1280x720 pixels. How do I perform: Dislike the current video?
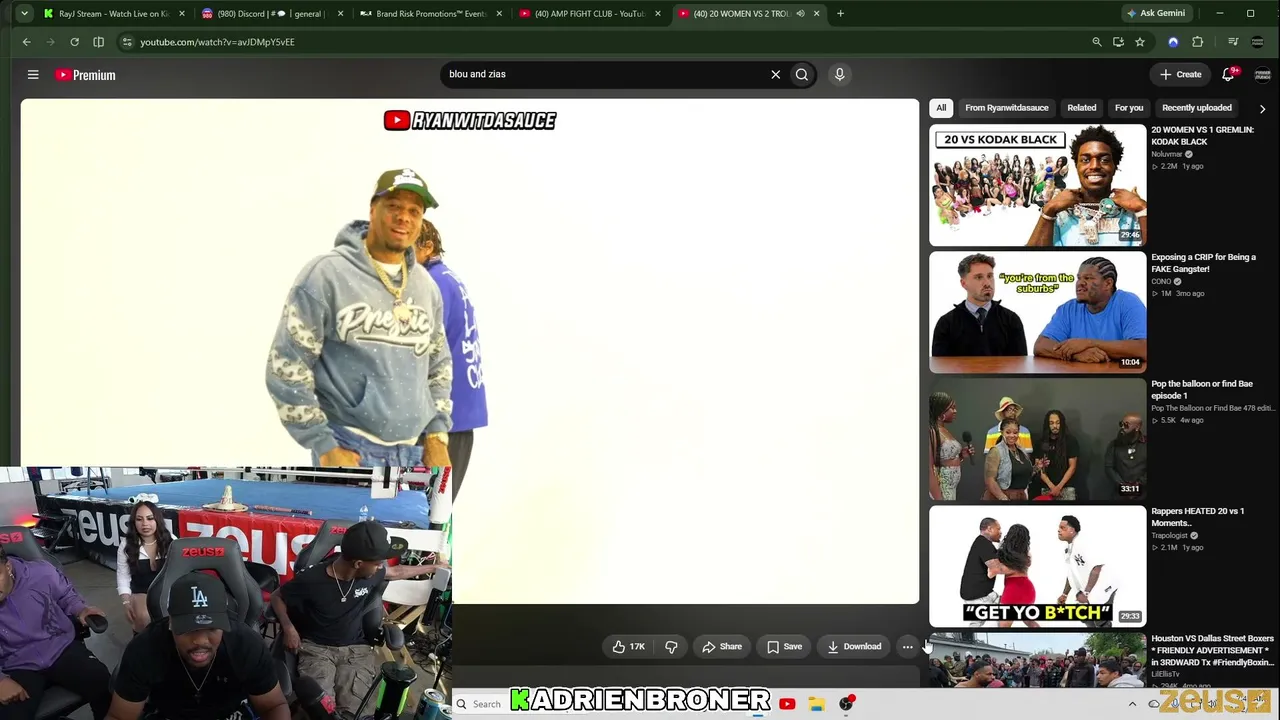click(x=671, y=647)
